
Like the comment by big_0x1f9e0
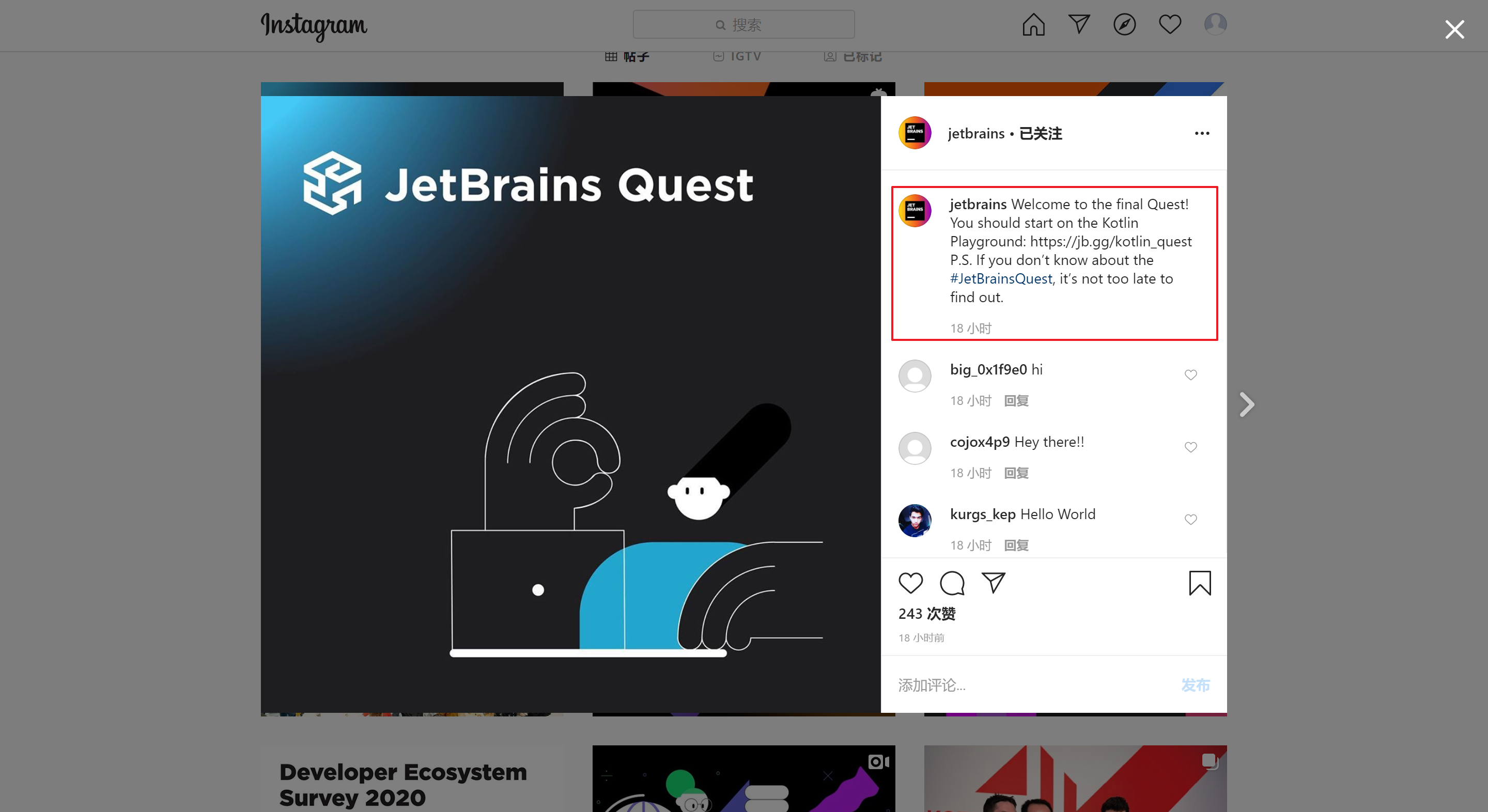[x=1190, y=375]
